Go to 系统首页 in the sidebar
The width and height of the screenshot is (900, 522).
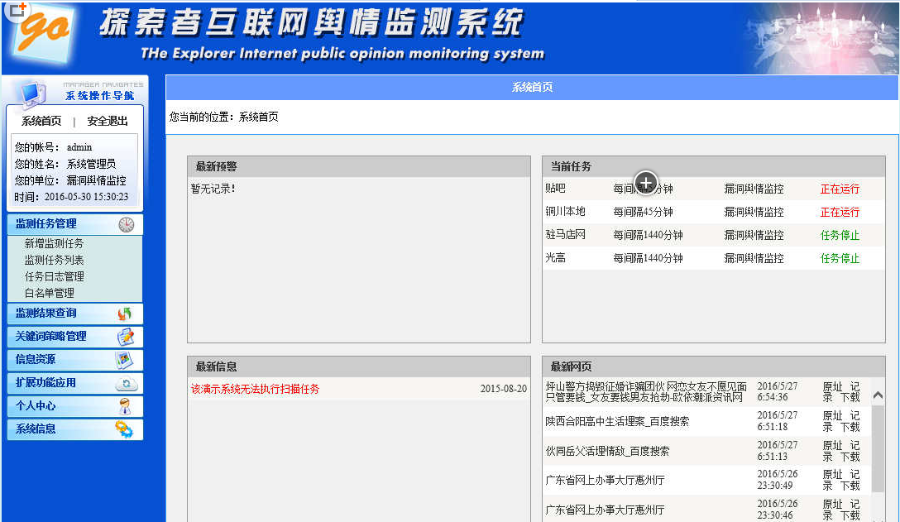(41, 121)
